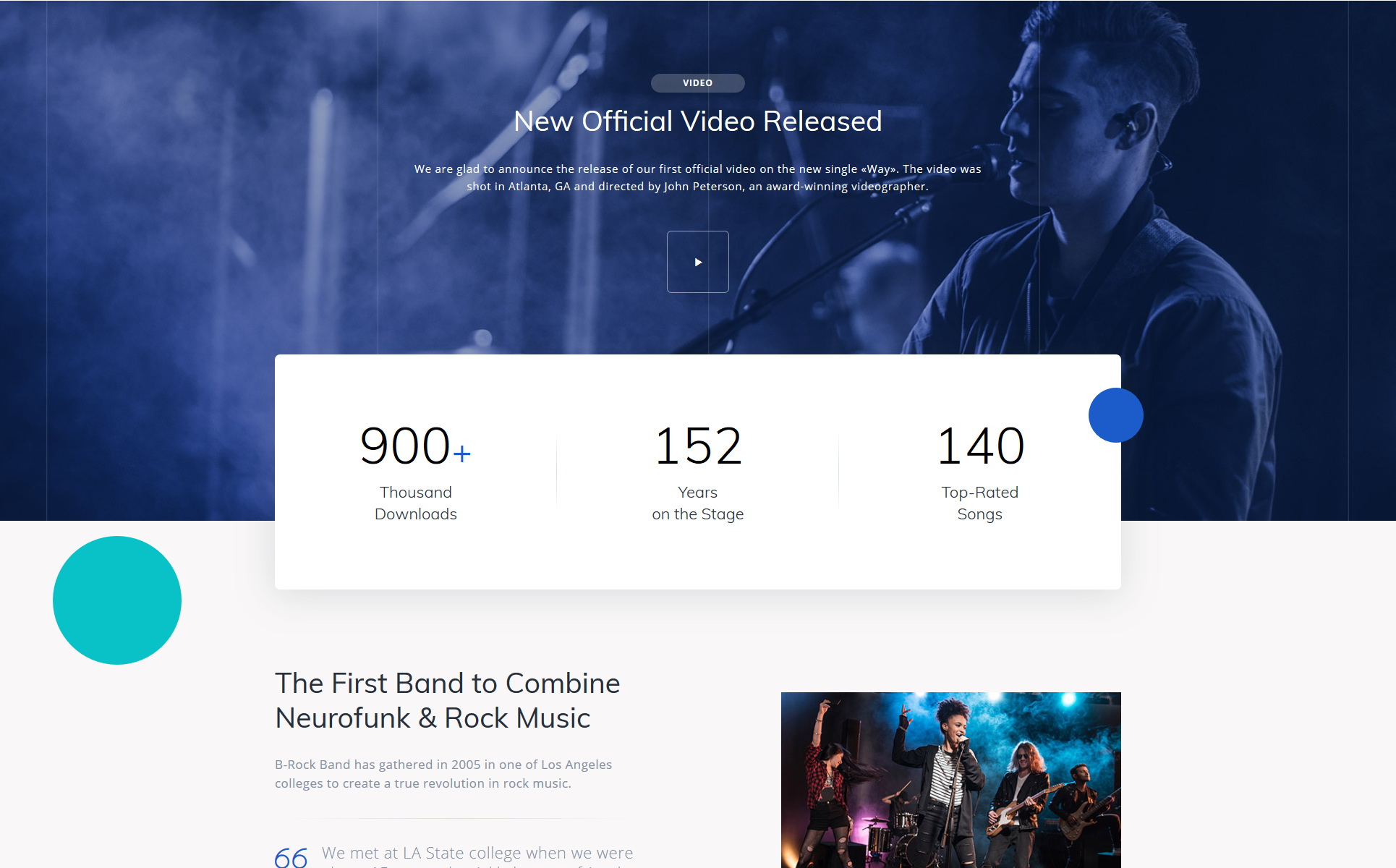This screenshot has height=868, width=1396.
Task: Click the video announcement description text
Action: 697,177
